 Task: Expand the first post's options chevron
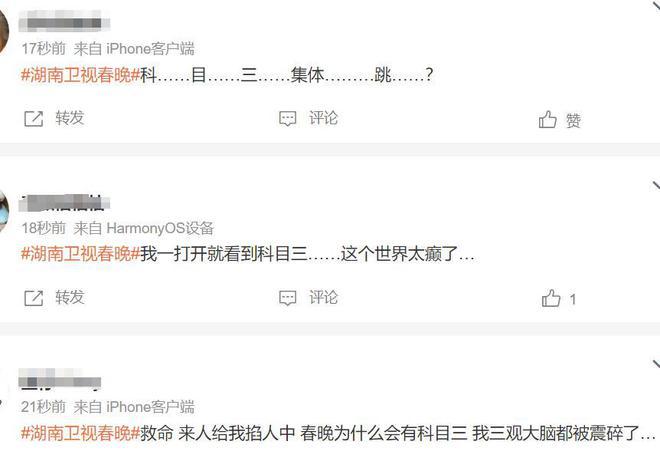pos(656,4)
